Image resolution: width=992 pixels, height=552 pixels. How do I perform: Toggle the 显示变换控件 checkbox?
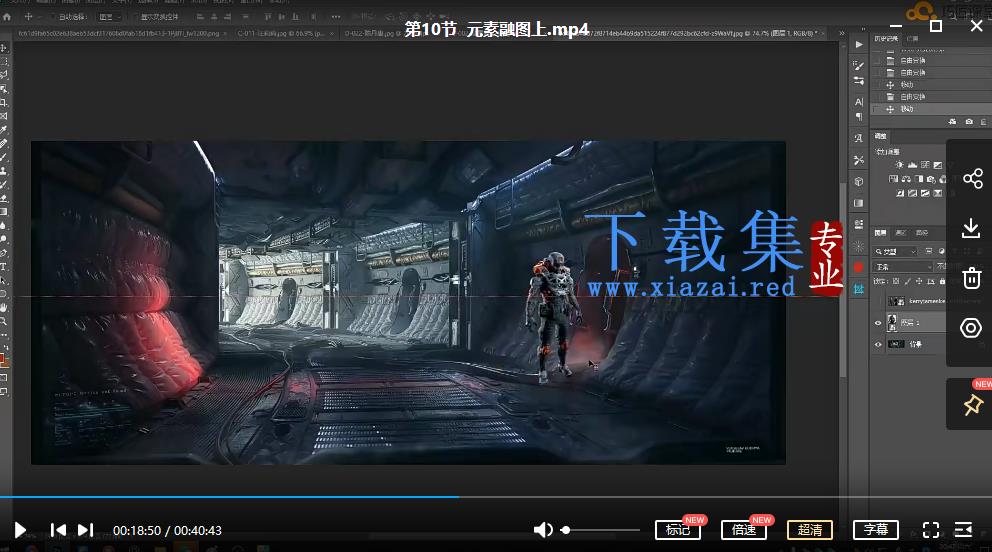135,17
